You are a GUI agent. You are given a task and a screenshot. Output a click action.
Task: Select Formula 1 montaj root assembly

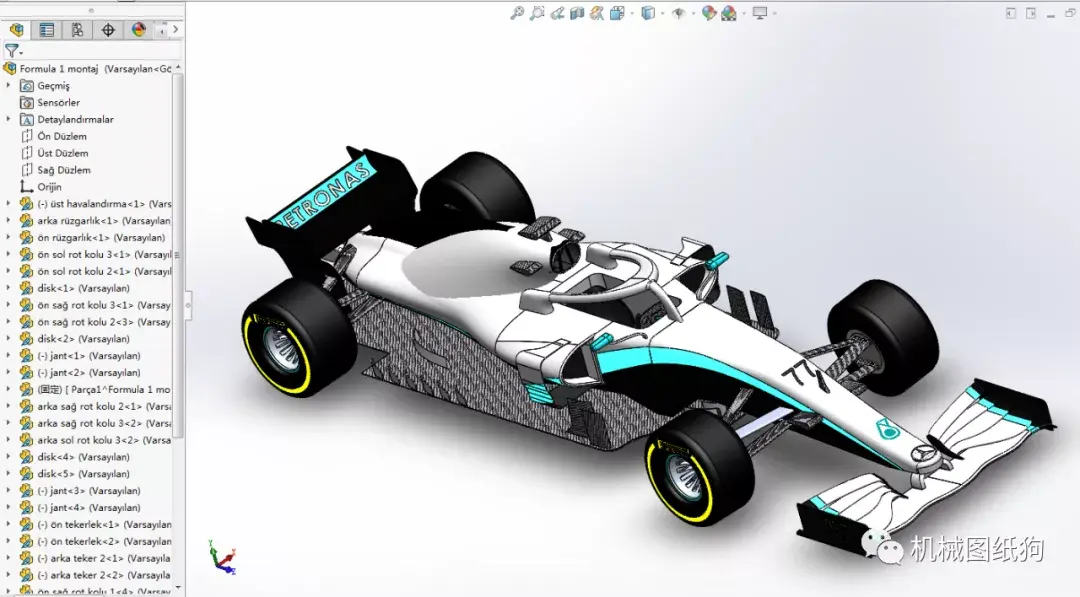(87, 69)
